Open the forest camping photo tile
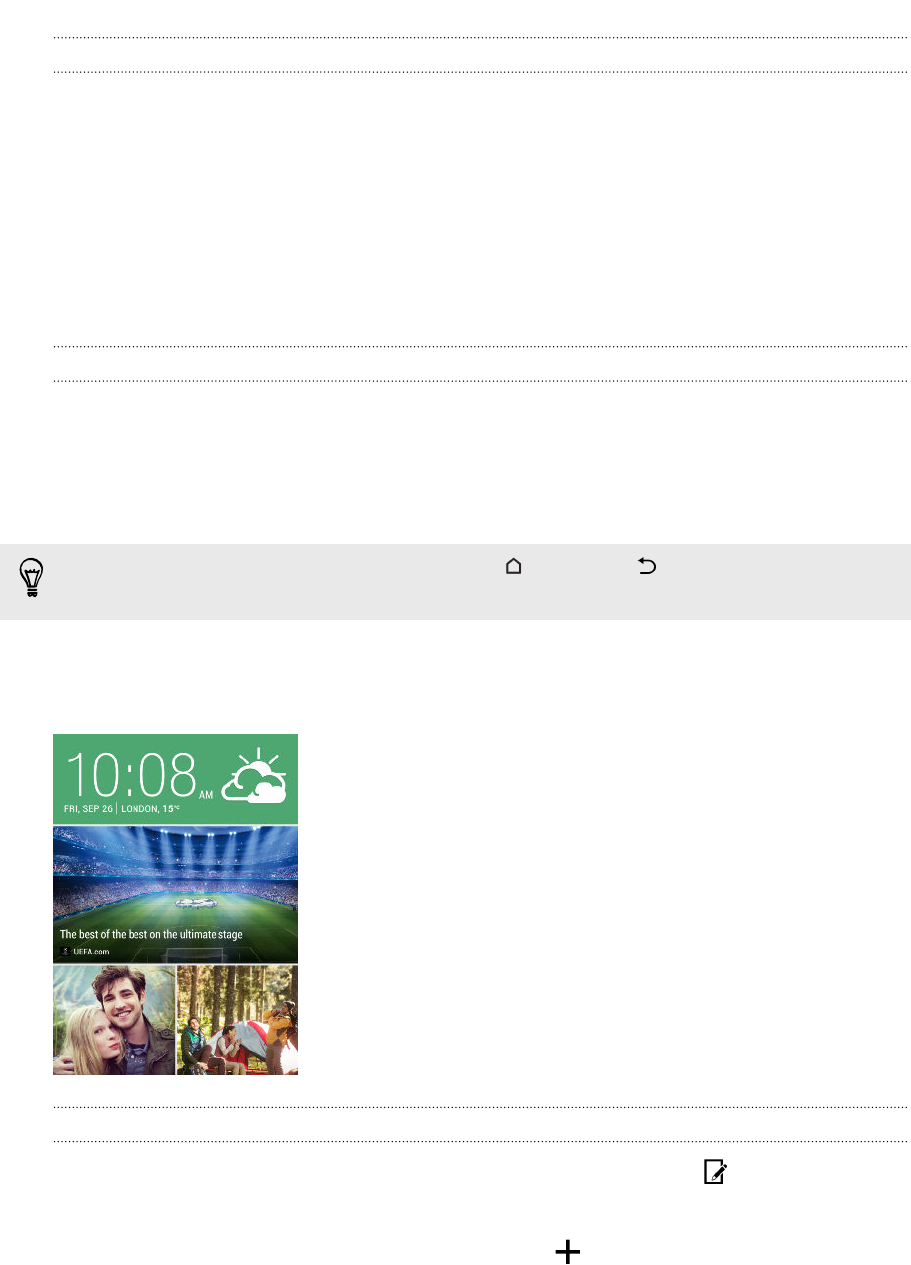This screenshot has height=1265, width=911. [237, 1020]
